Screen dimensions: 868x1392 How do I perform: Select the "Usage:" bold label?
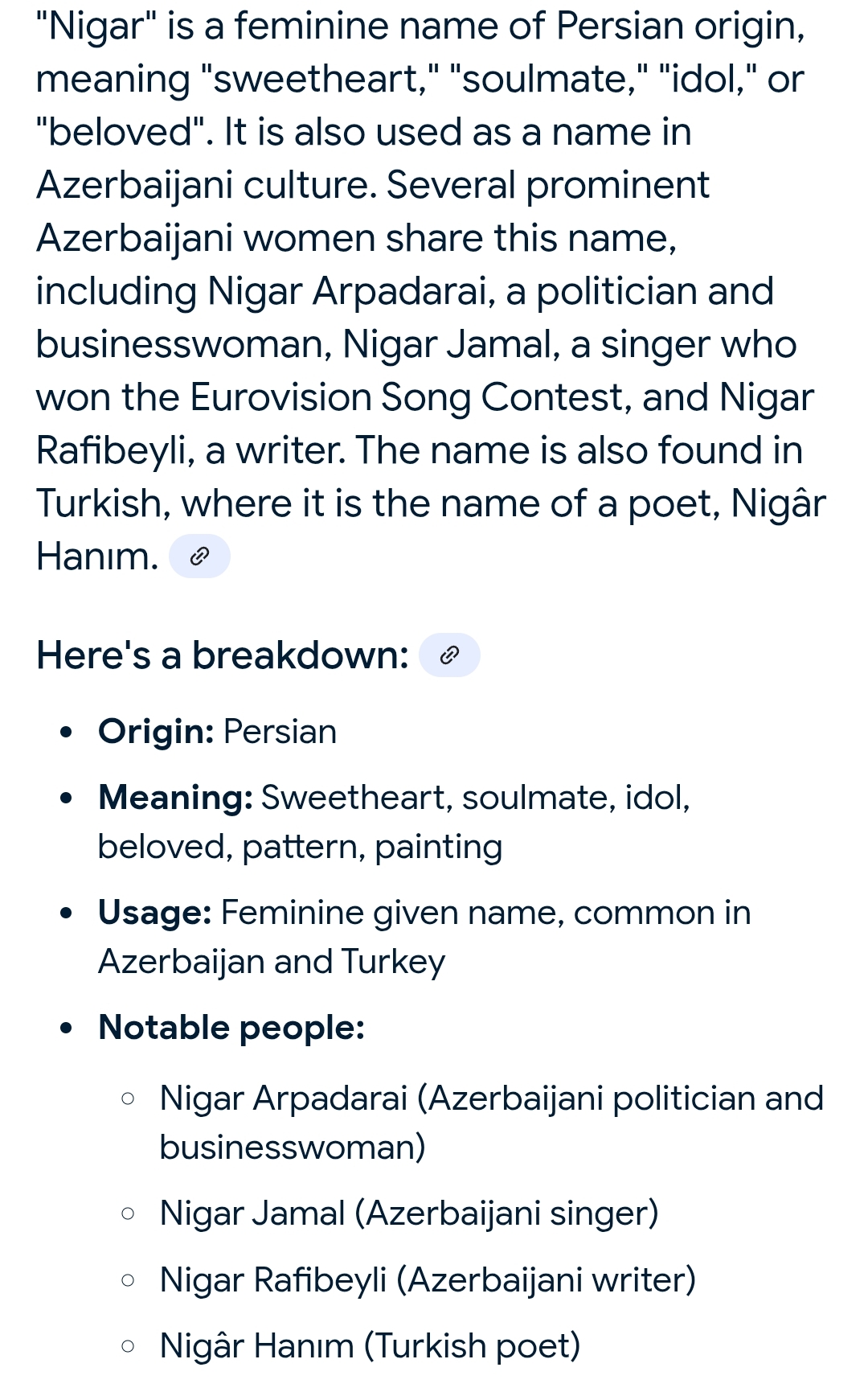tap(155, 913)
